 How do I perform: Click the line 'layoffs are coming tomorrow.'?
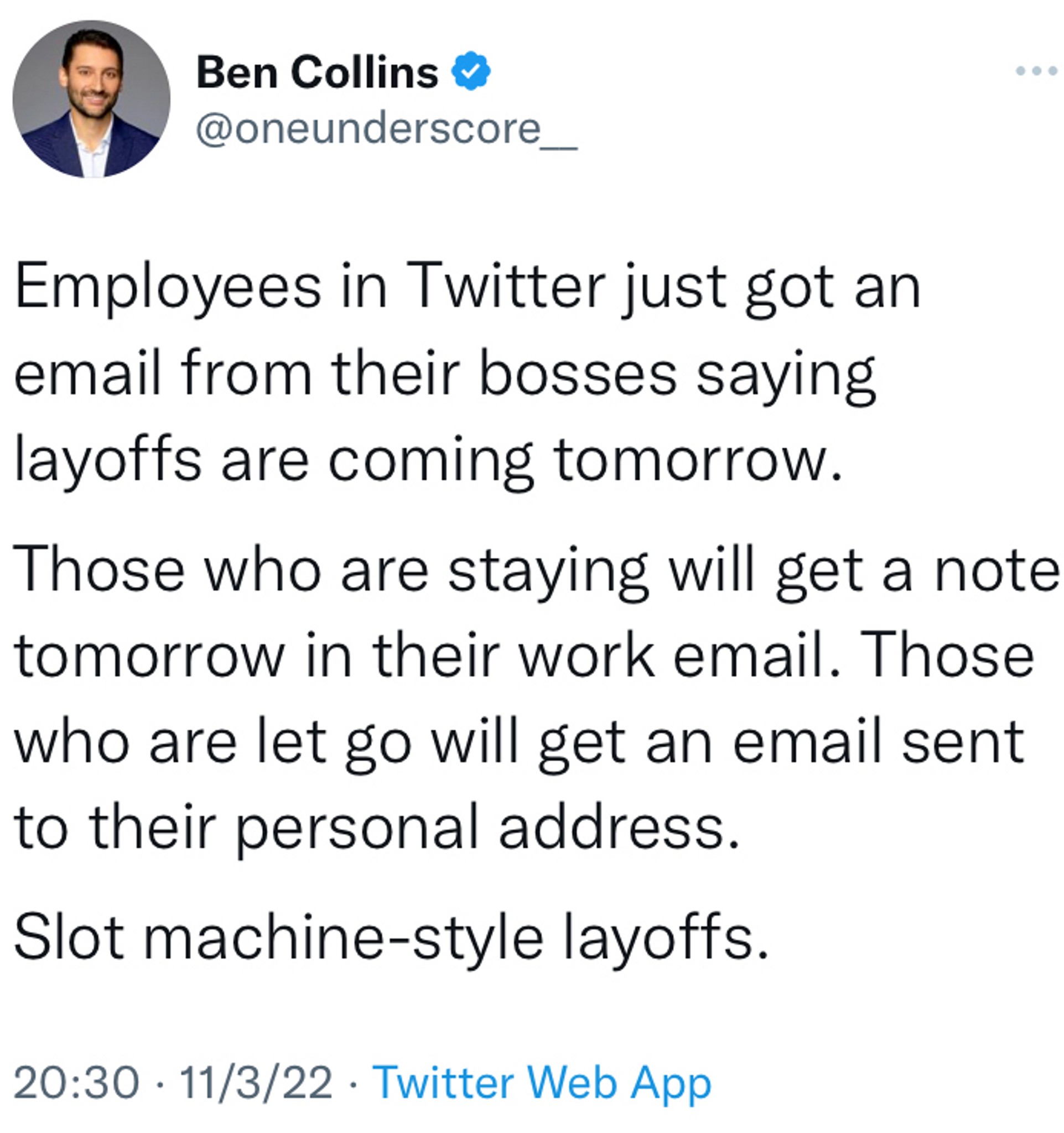pos(428,461)
